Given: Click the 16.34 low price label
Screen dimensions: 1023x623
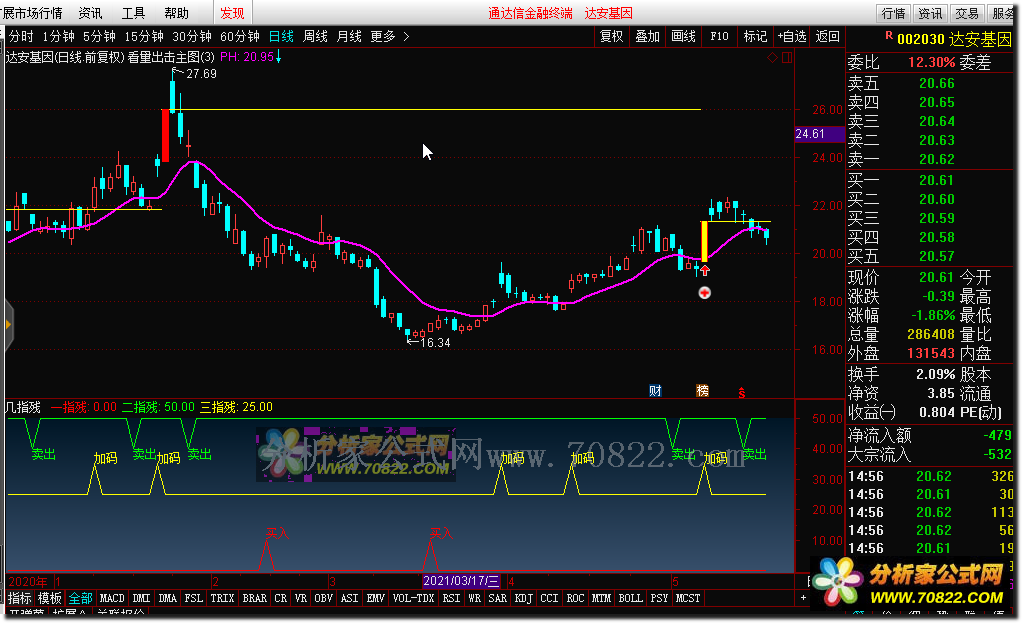Looking at the screenshot, I should click(435, 342).
